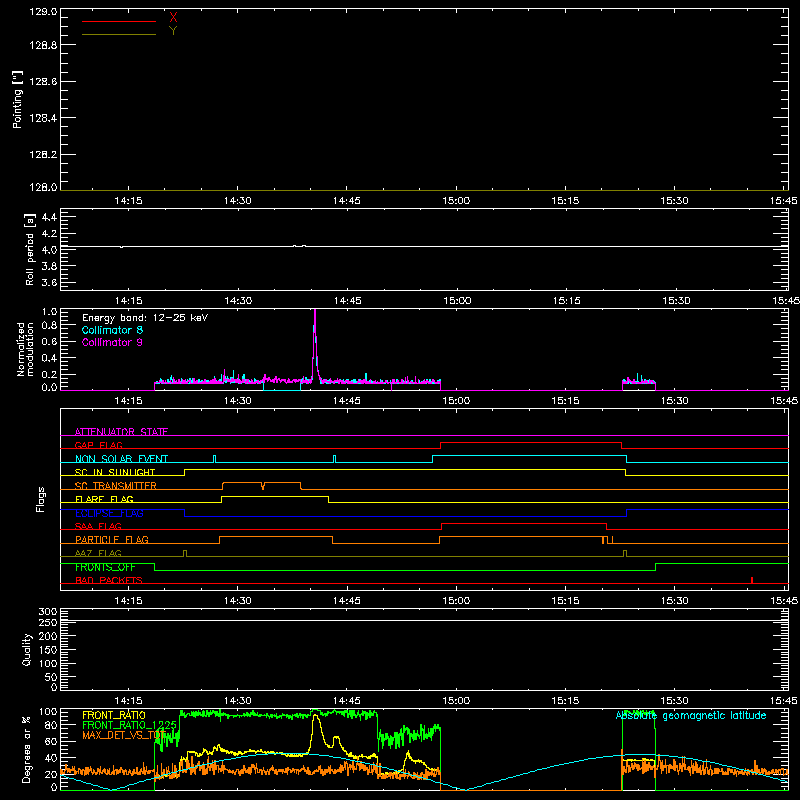Viewport: 800px width, 800px height.
Task: Select the FLARE_FLAG label
Action: click(x=104, y=499)
